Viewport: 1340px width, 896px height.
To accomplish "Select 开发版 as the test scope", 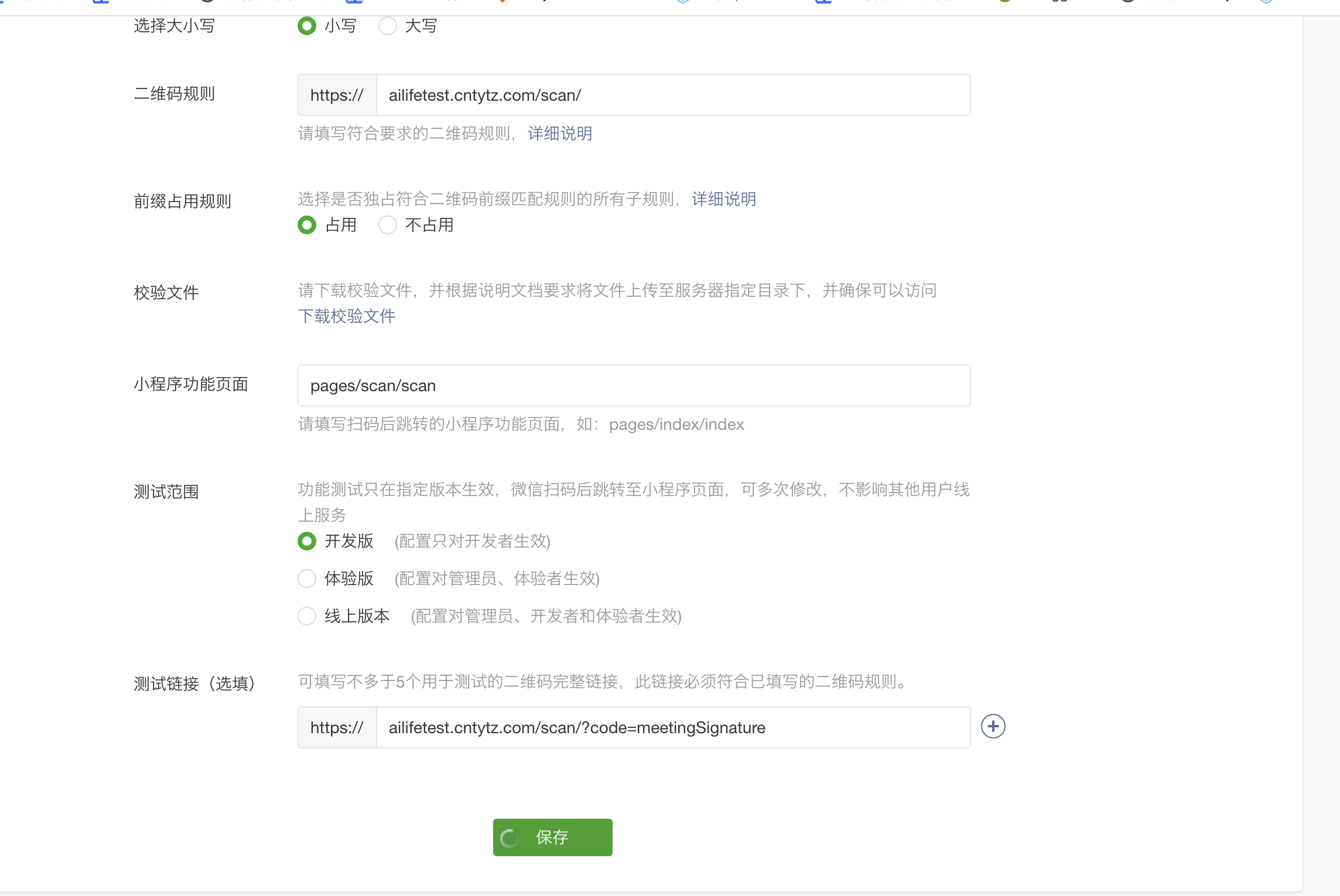I will [307, 541].
